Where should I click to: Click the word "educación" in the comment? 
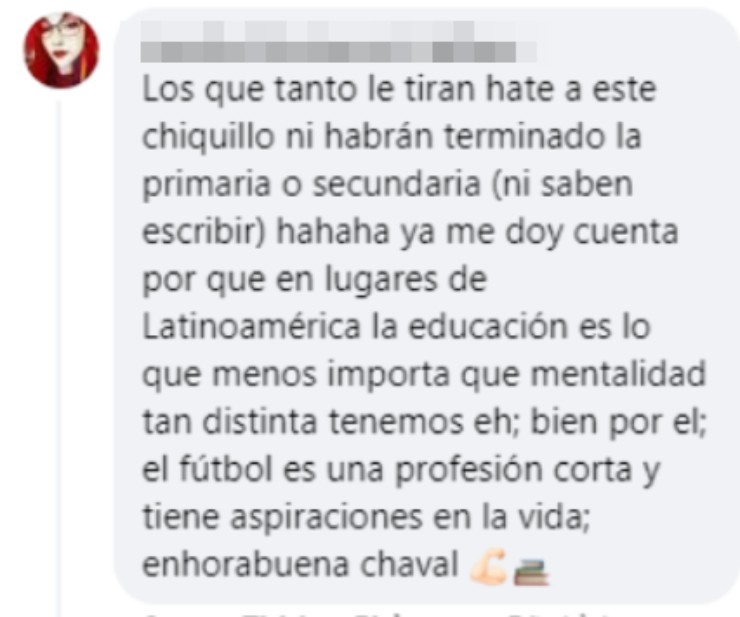(488, 327)
